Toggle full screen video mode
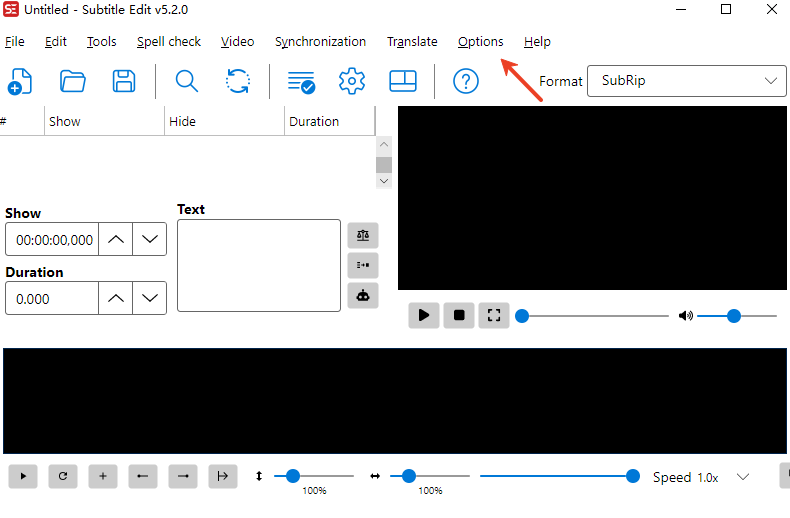This screenshot has width=790, height=518. (494, 315)
